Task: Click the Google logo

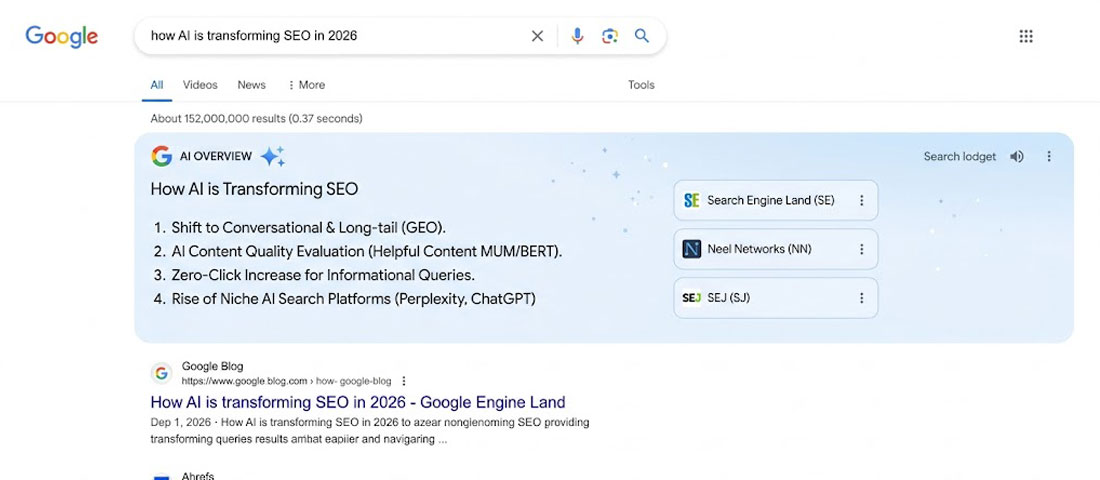Action: click(62, 36)
